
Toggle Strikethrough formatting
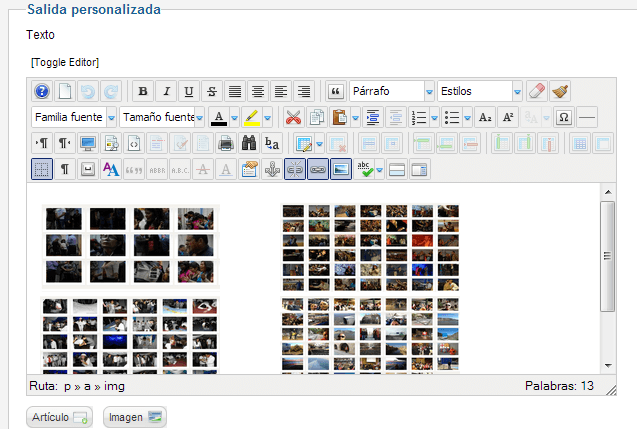tap(212, 91)
